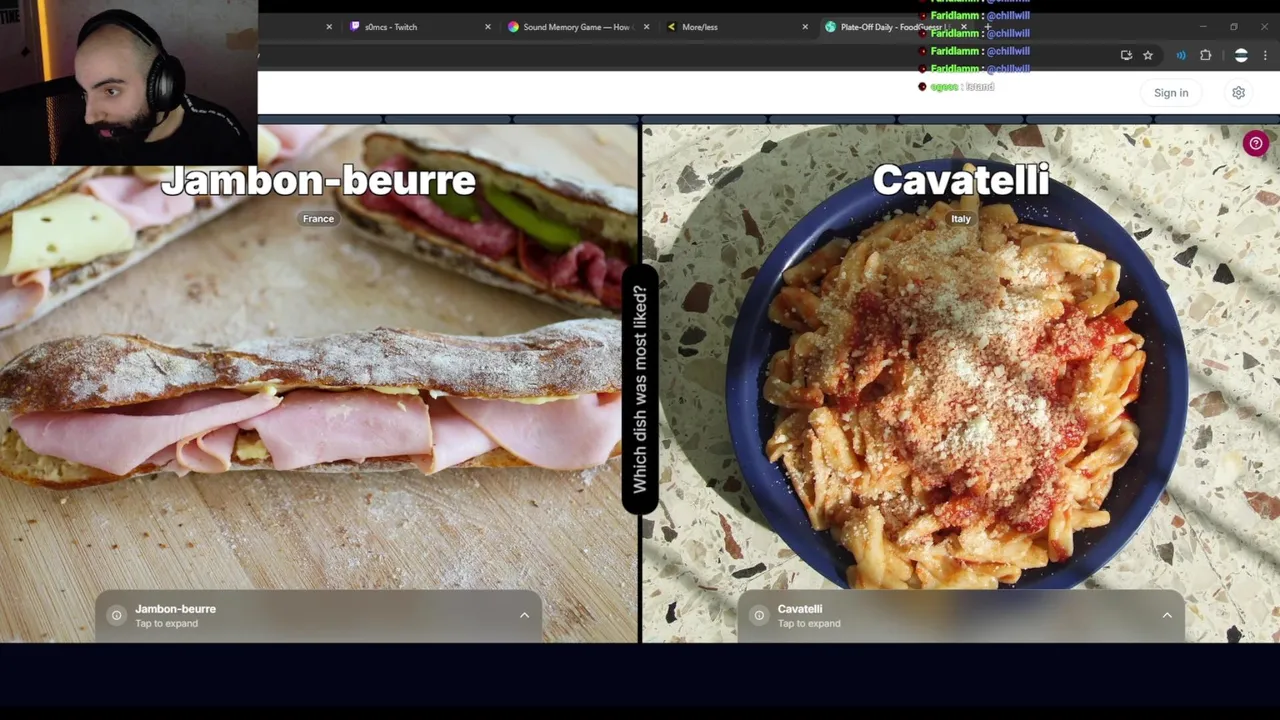Click 'Which dish was most liked?' label

pos(640,389)
